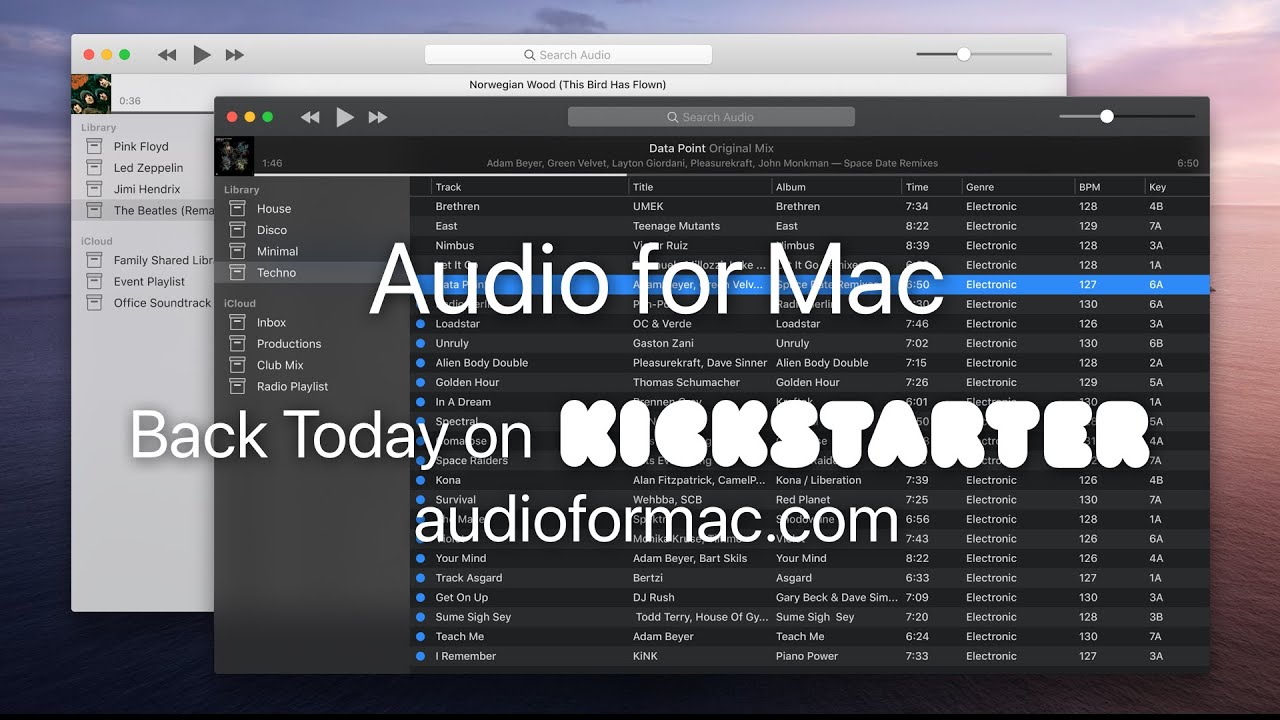Adjust volume slider knob in dark window
1280x720 pixels.
[x=1107, y=116]
